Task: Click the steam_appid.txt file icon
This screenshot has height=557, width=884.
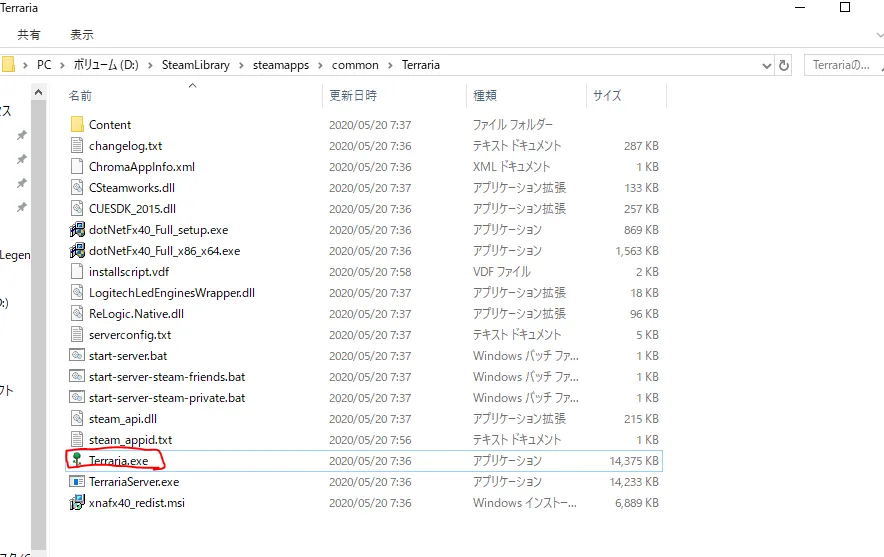Action: (77, 440)
